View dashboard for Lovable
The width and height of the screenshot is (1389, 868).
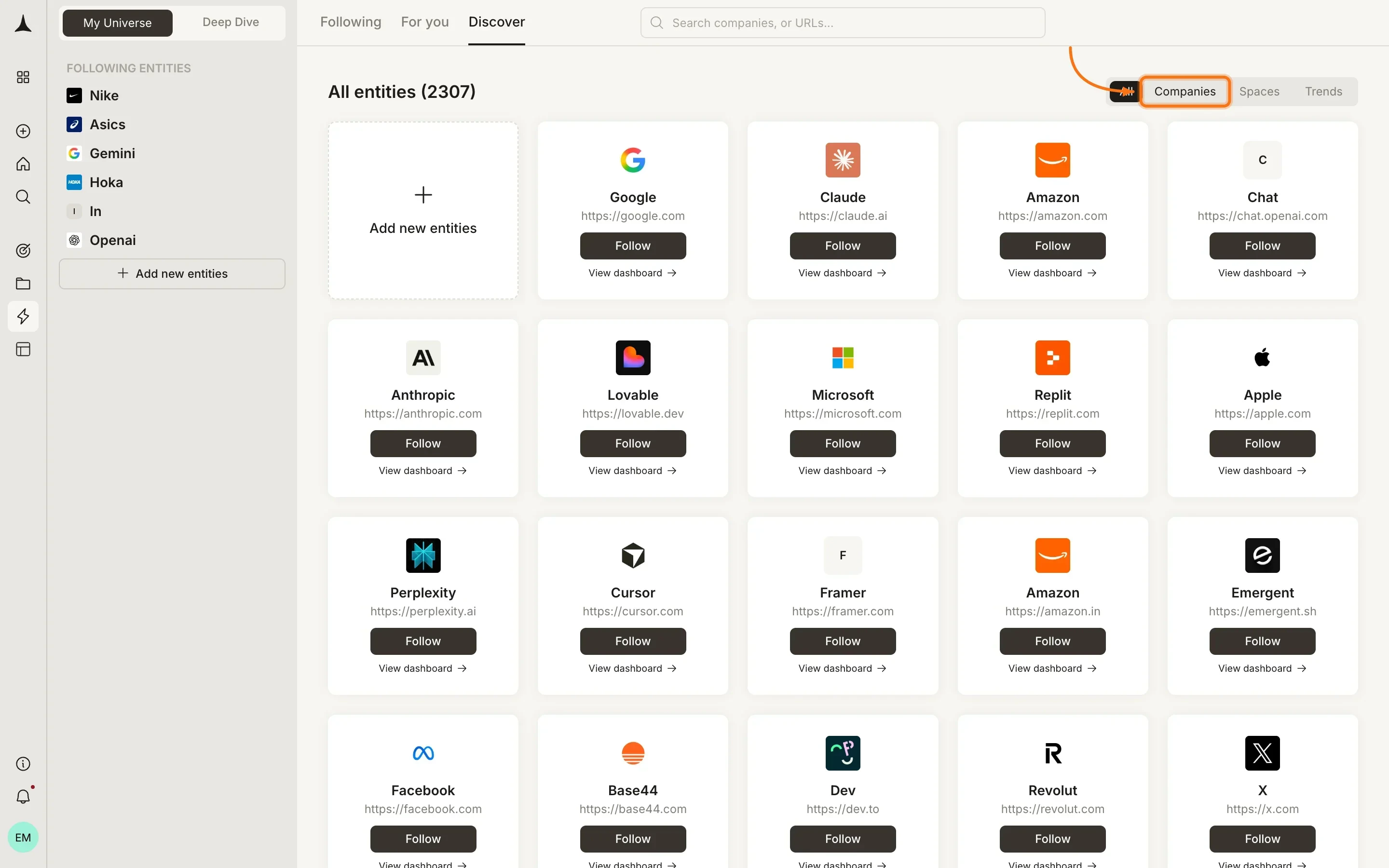[x=632, y=471]
